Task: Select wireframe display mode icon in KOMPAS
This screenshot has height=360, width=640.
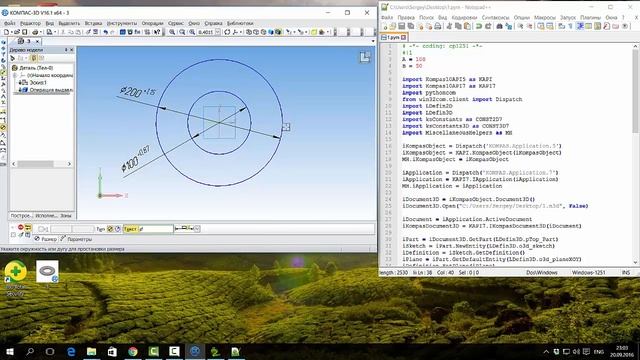Action: pyautogui.click(x=249, y=32)
